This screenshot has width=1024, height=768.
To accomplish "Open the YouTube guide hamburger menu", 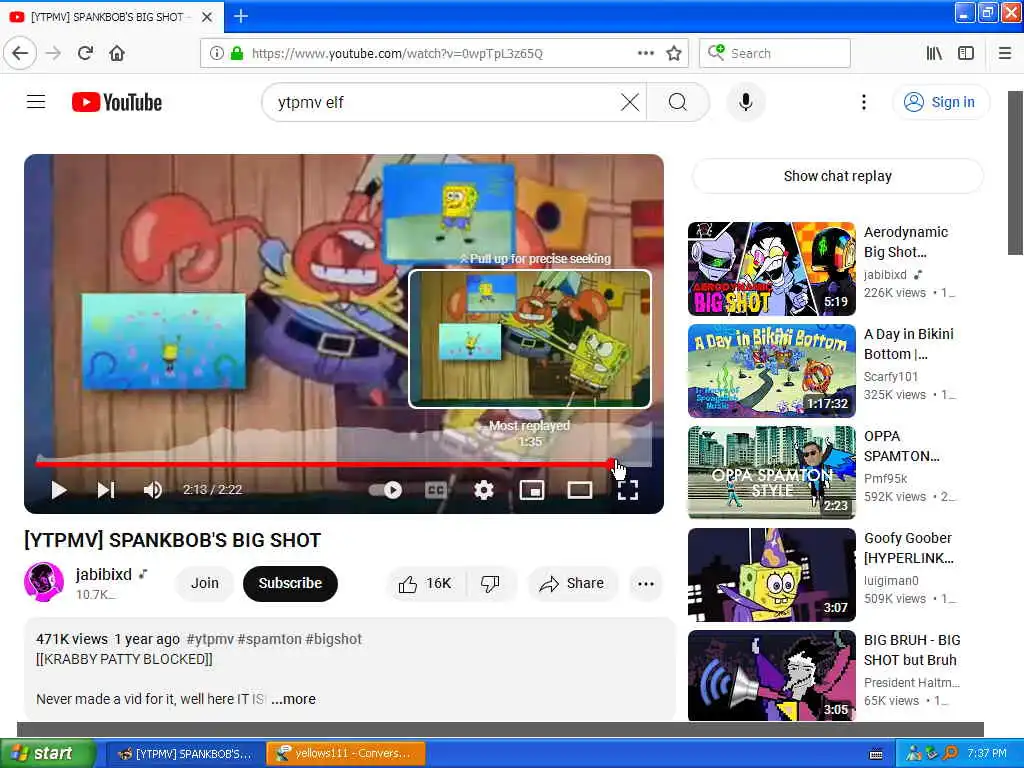I will coord(36,102).
